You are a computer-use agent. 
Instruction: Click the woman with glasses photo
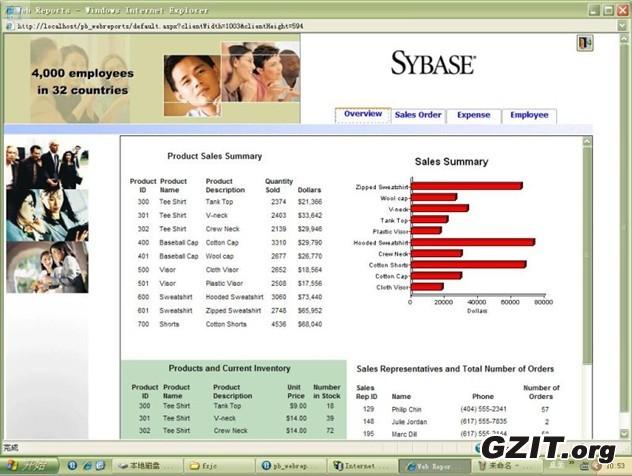47,215
